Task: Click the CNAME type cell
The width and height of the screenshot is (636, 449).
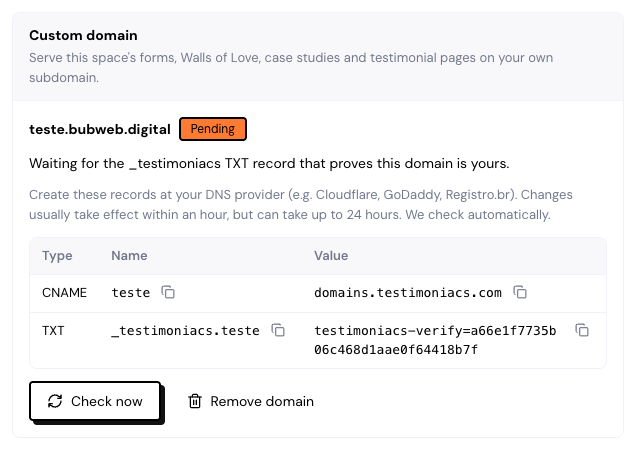Action: (64, 292)
